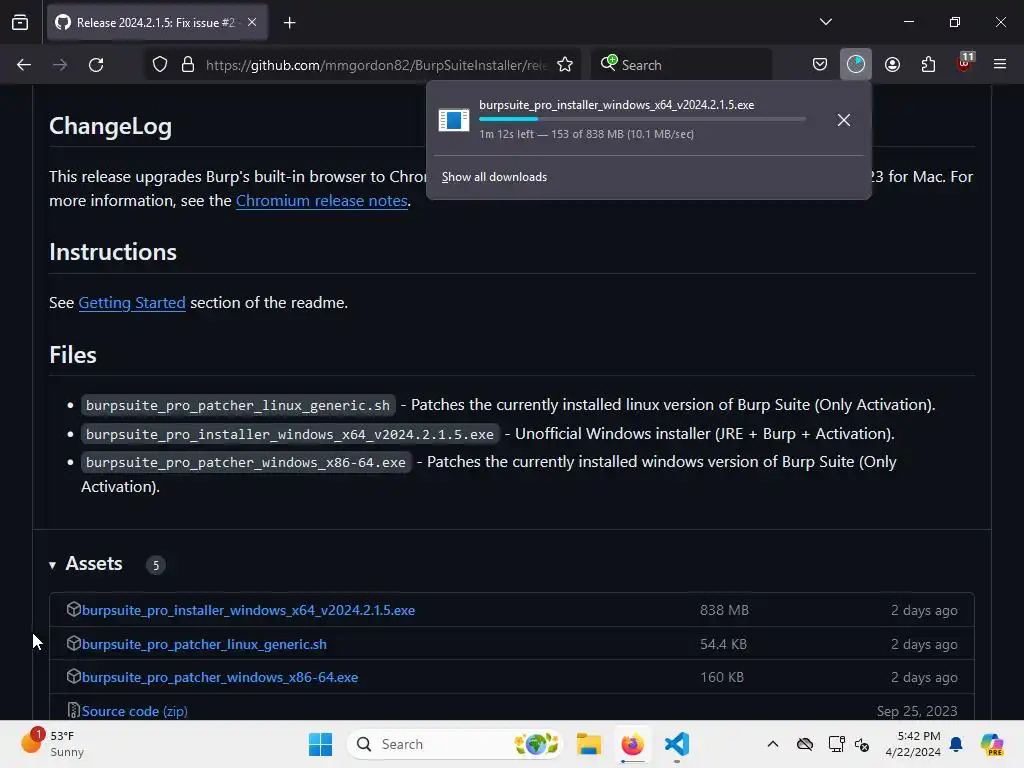
Task: Open File Explorer from taskbar
Action: point(588,744)
